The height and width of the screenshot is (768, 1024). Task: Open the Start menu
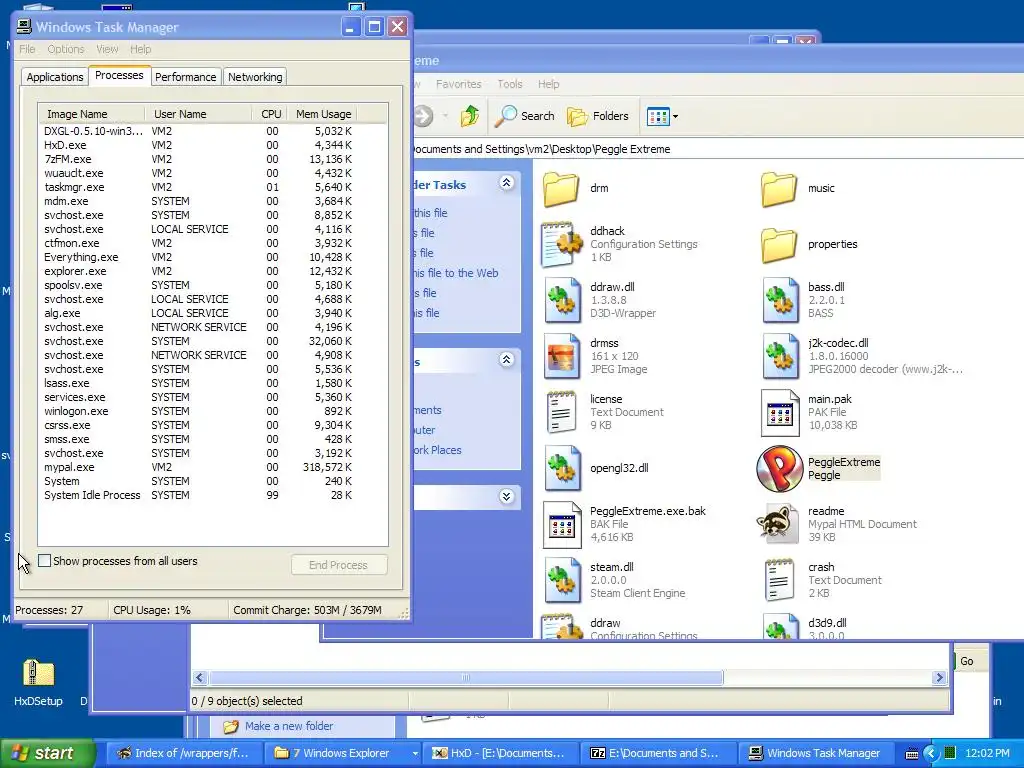click(x=46, y=753)
